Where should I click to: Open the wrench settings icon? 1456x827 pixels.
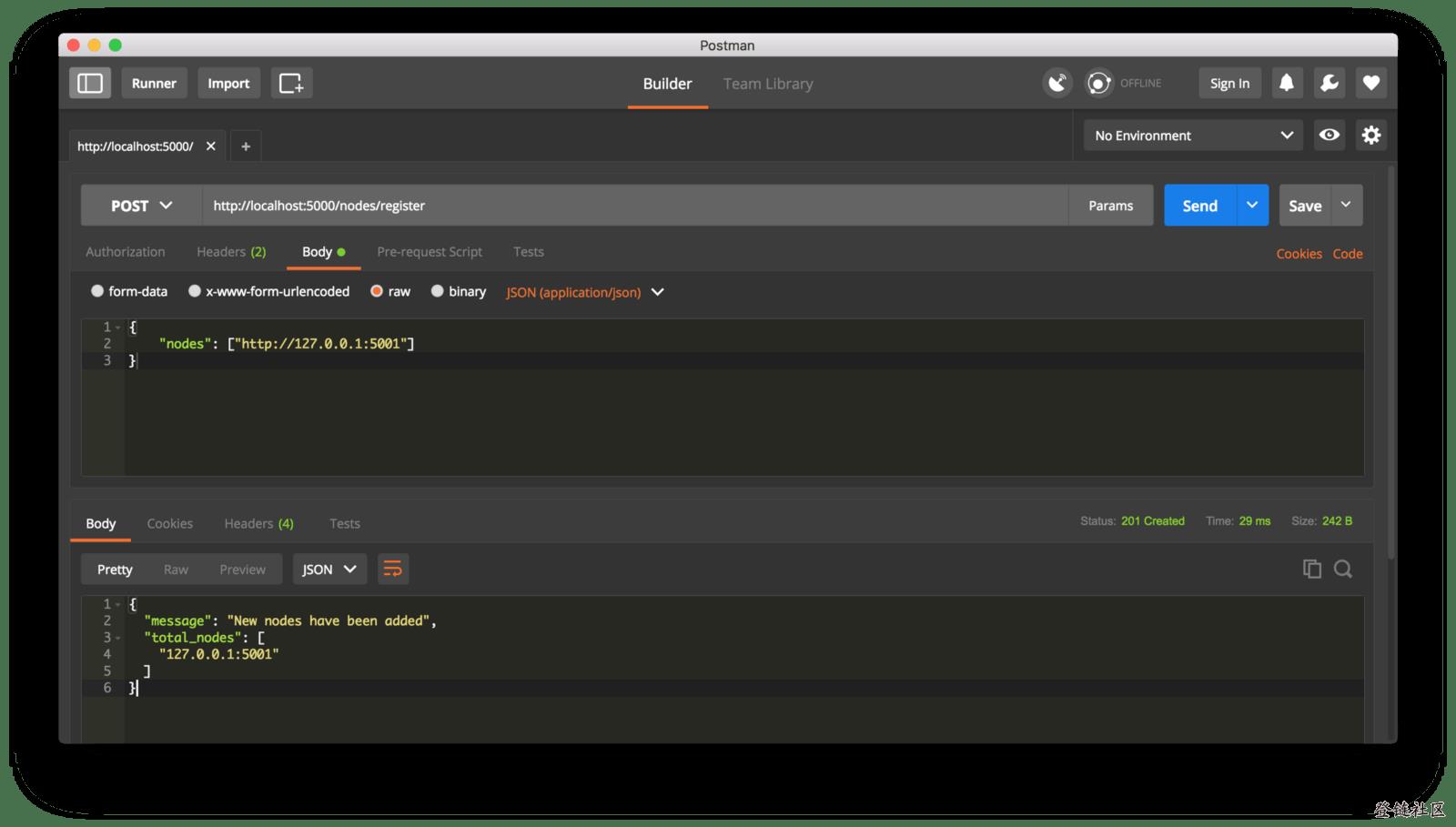(x=1329, y=83)
